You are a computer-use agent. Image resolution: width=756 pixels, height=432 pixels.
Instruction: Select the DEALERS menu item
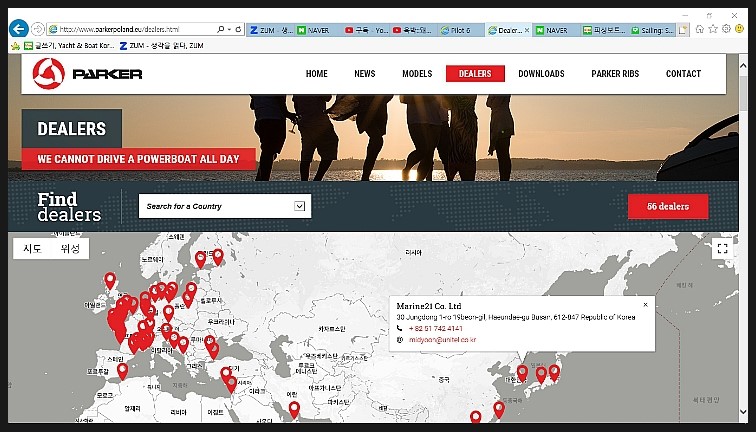pyautogui.click(x=475, y=74)
